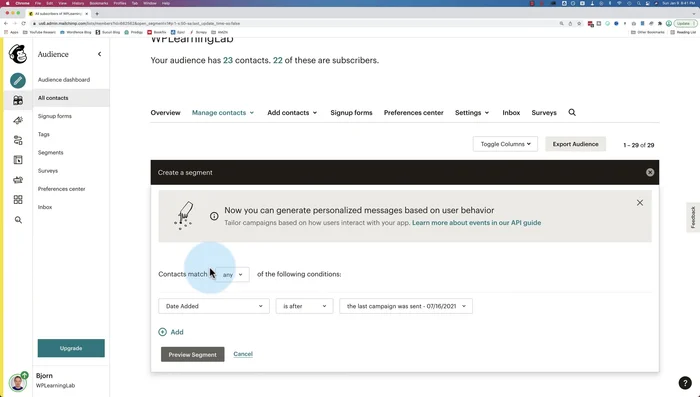Open the macOS Apple menu
This screenshot has height=397, width=700.
(7, 3)
